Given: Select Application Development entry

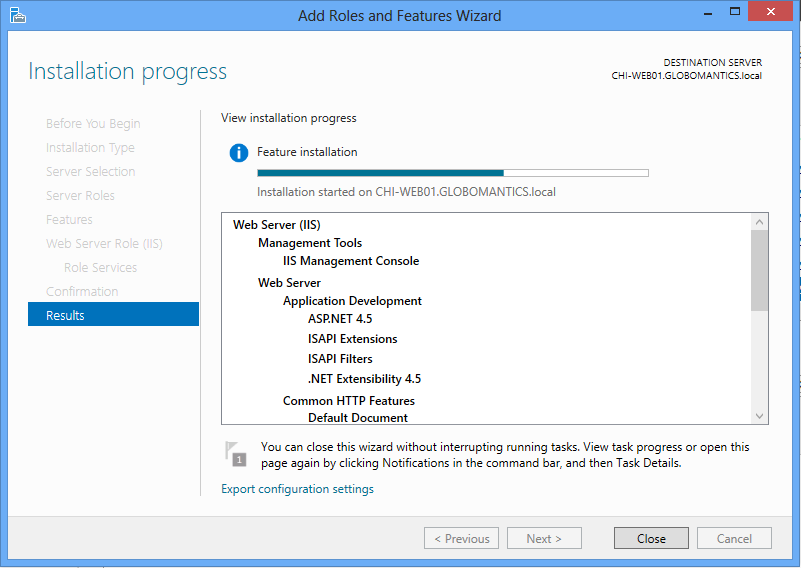Looking at the screenshot, I should click(x=352, y=301).
